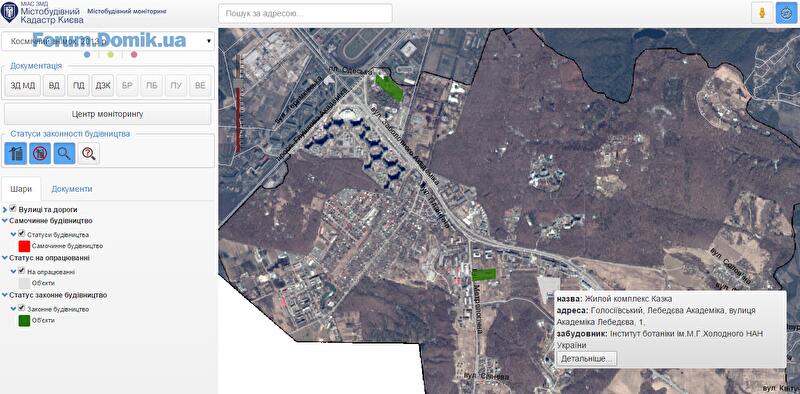Open the Космічний знімок basemap dropdown
This screenshot has height=394, width=800.
point(108,41)
